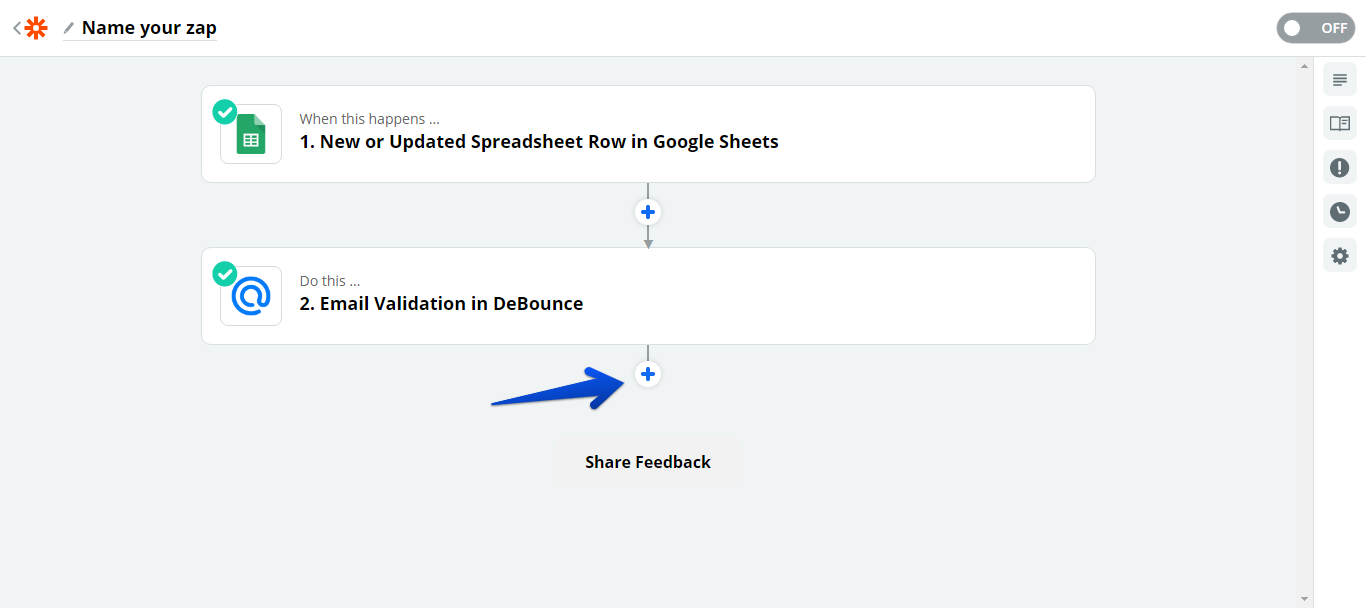The height and width of the screenshot is (608, 1366).
Task: Toggle the zap ON/OFF switch
Action: click(1314, 28)
